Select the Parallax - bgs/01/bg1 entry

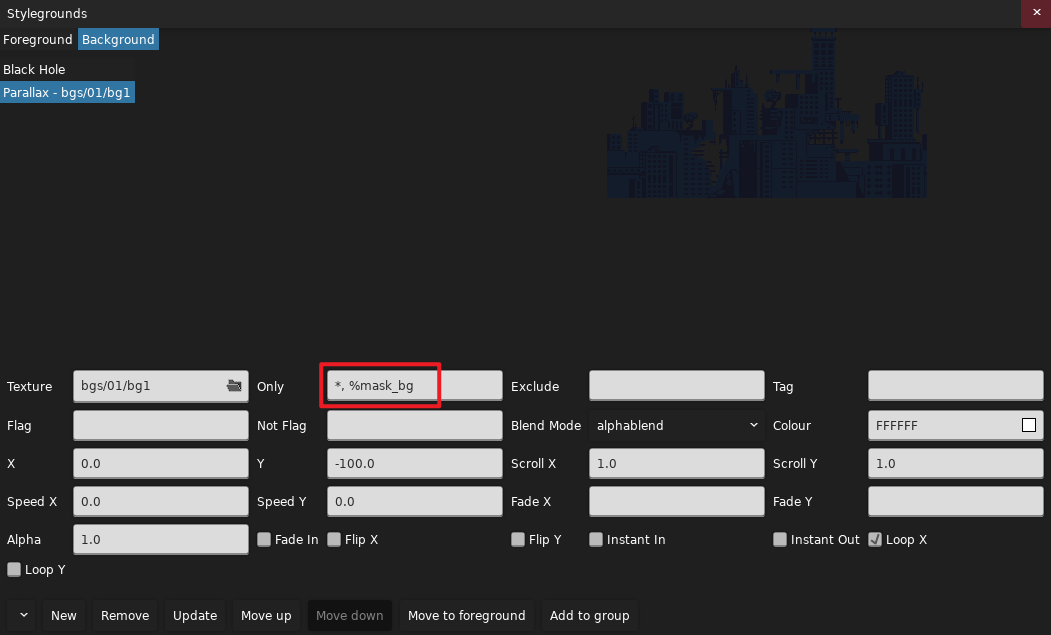coord(67,93)
